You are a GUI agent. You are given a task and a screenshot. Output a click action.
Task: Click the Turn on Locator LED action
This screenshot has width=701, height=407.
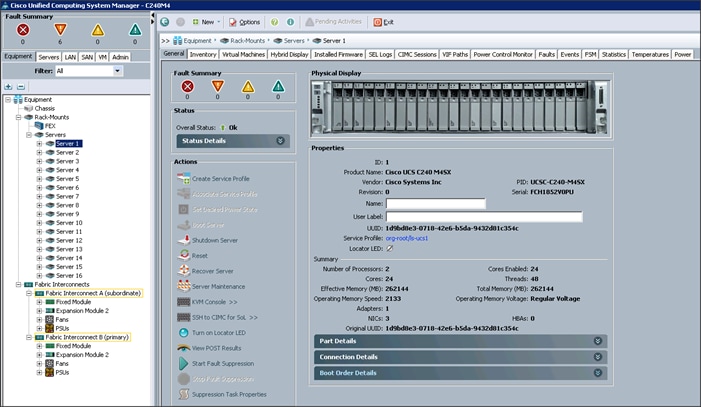219,331
